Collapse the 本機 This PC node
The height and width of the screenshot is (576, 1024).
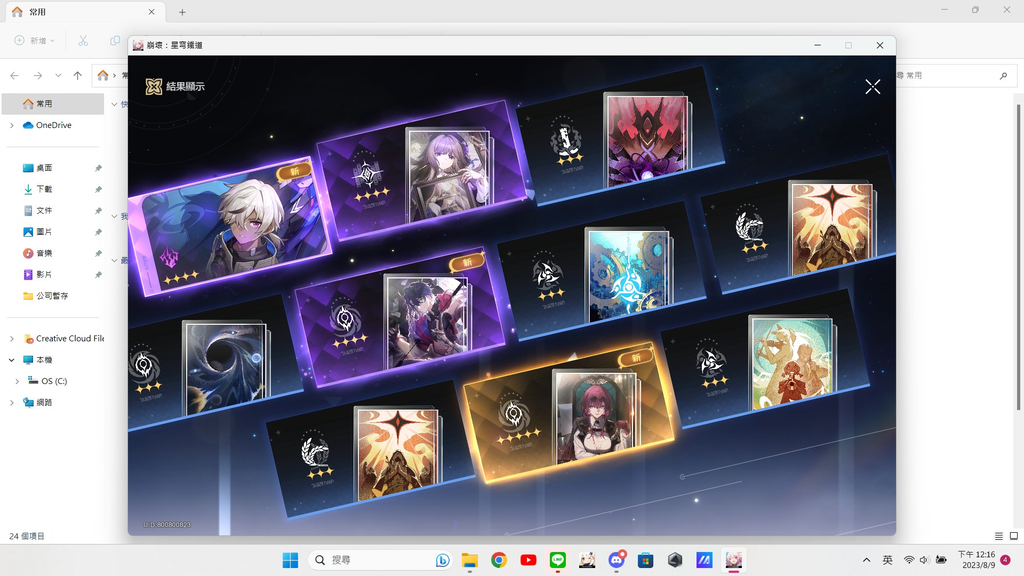[x=12, y=360]
